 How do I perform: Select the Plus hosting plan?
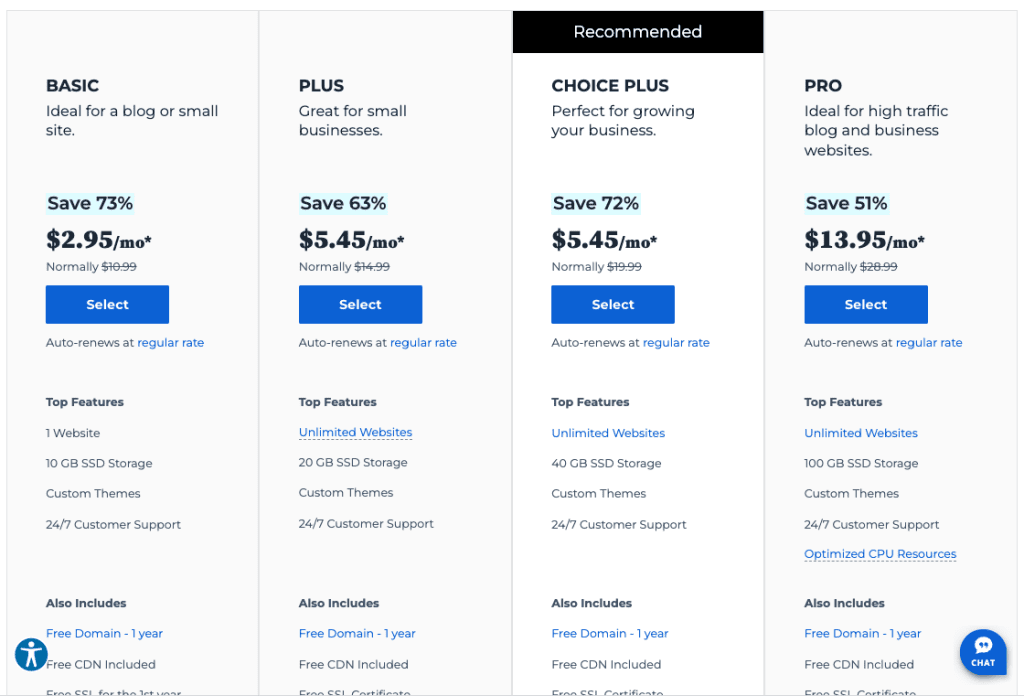click(x=360, y=304)
